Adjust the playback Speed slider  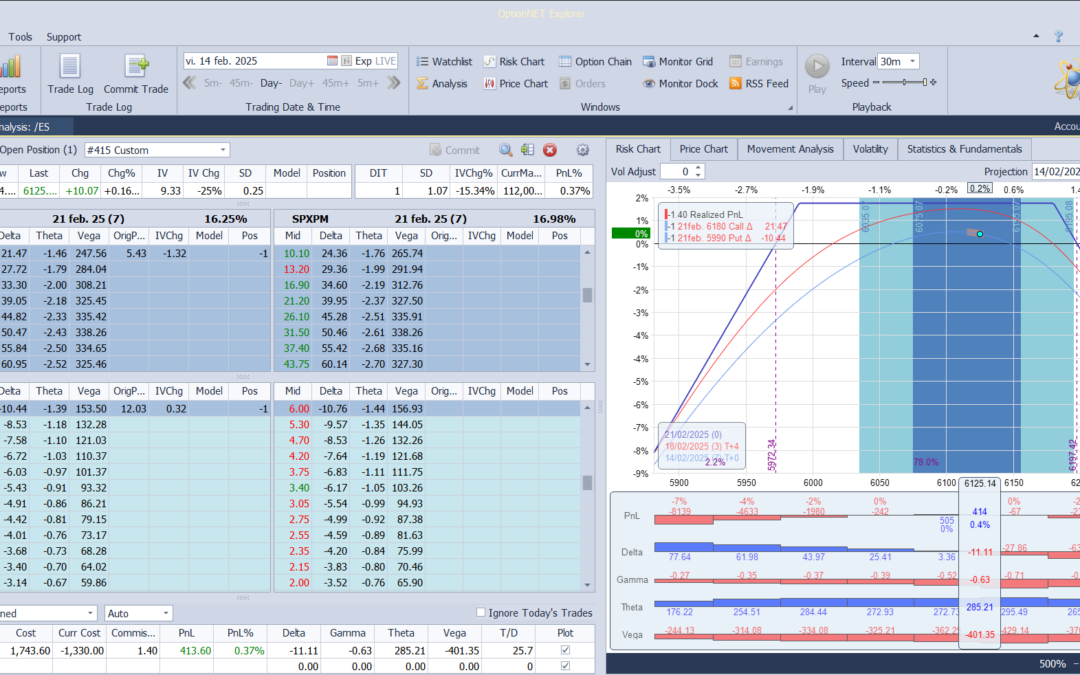(902, 83)
